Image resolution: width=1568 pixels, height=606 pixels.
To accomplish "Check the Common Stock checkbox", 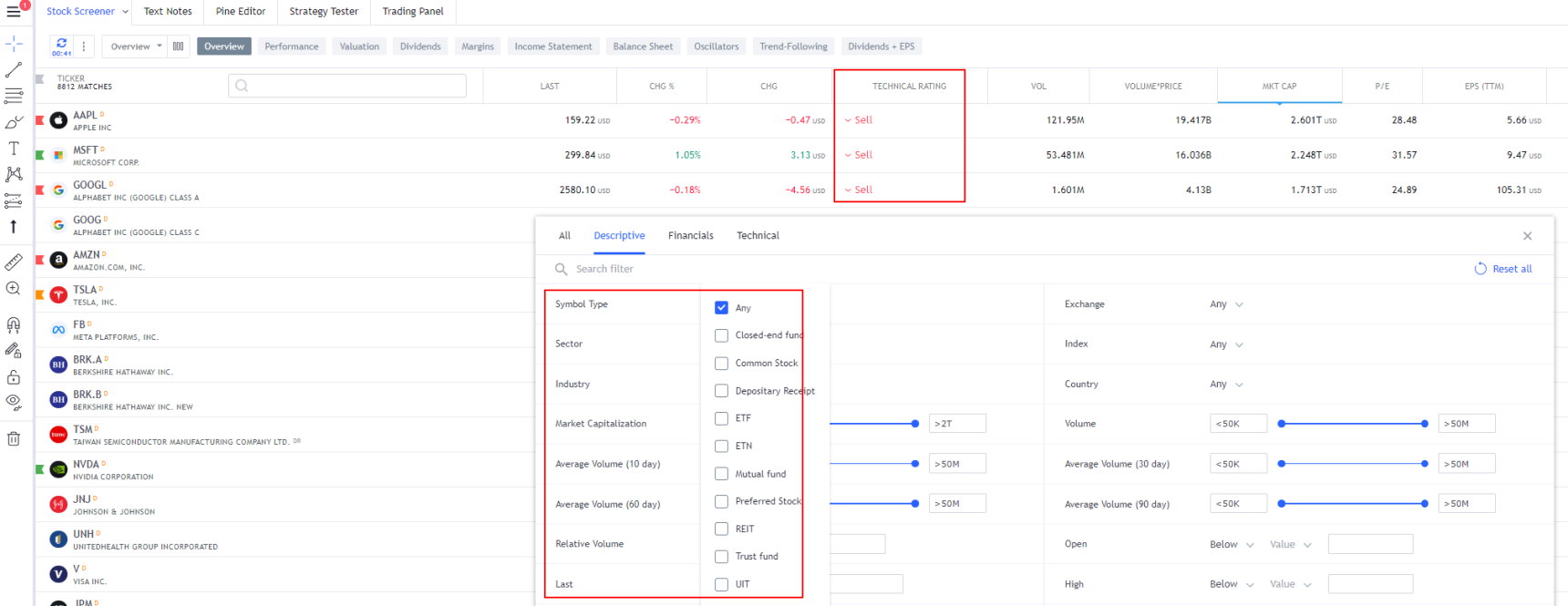I will click(721, 364).
